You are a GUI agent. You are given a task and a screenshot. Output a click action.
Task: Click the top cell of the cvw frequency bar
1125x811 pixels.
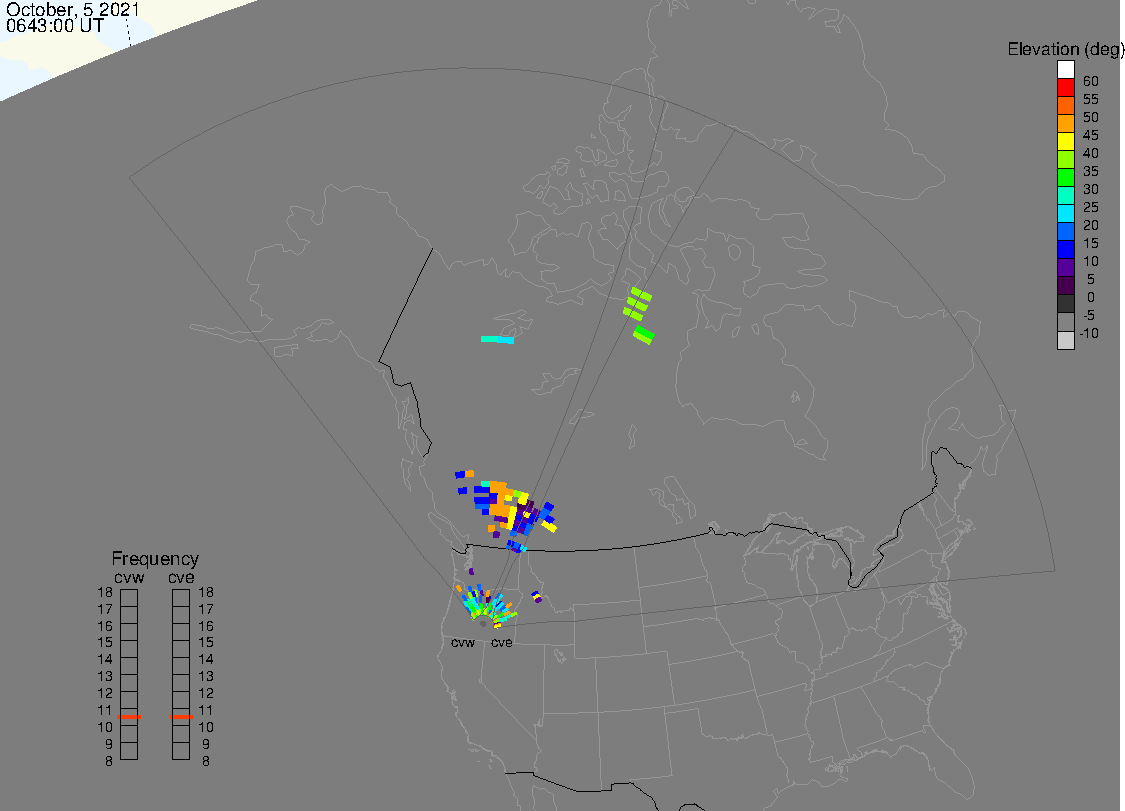click(x=129, y=598)
